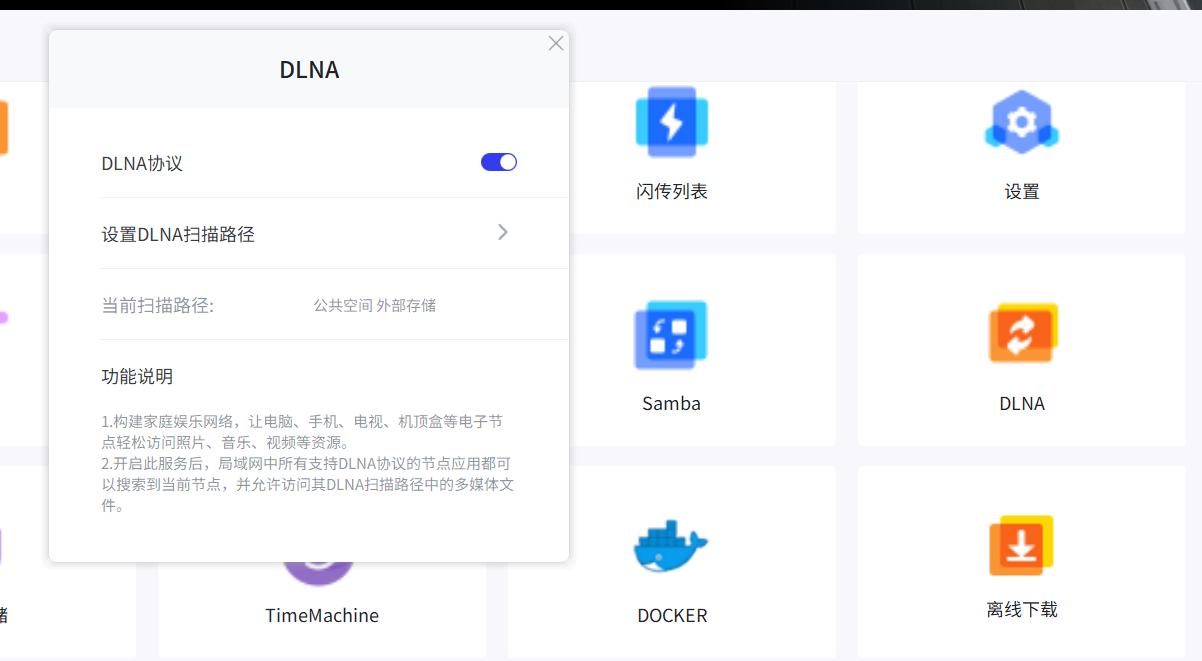Close the DLNA settings dialog

click(556, 43)
